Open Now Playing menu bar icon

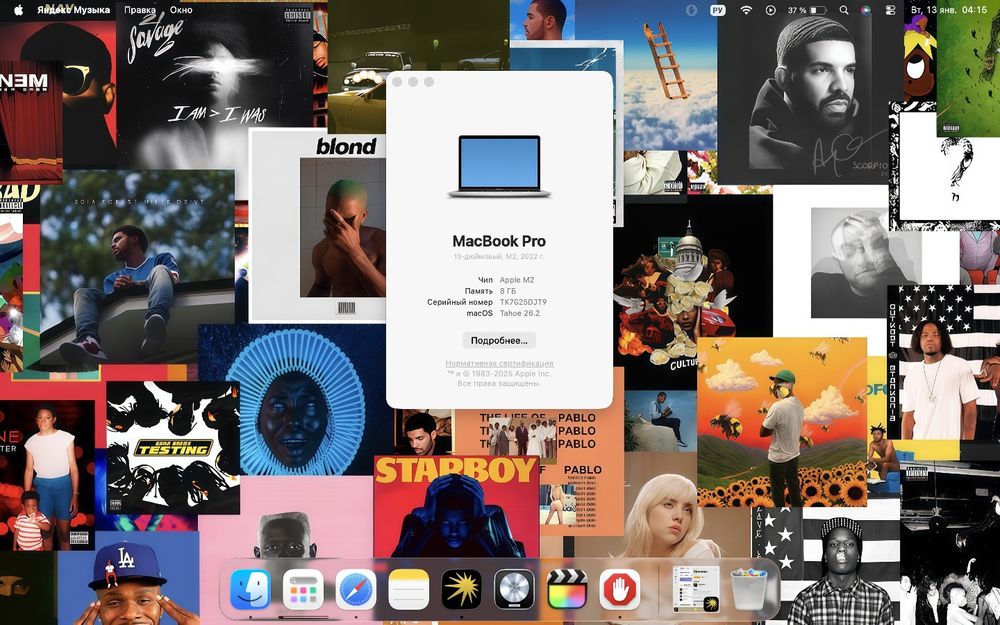tap(770, 10)
